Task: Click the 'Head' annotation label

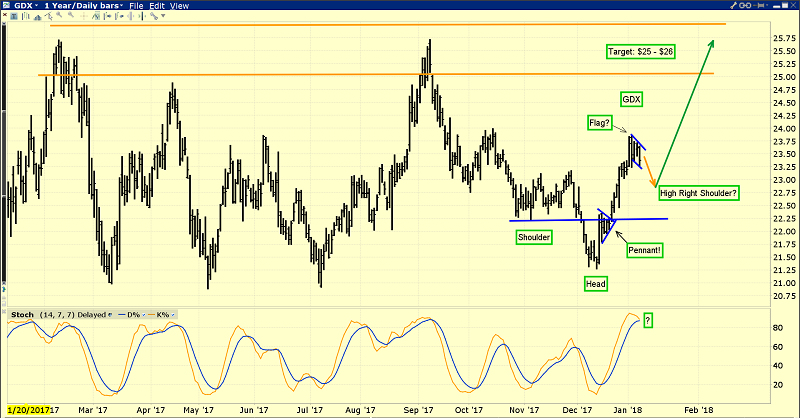Action: 595,284
